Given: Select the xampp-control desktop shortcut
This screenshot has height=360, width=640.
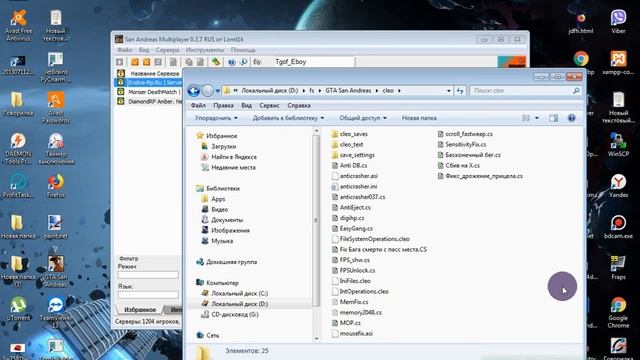Looking at the screenshot, I should (618, 62).
